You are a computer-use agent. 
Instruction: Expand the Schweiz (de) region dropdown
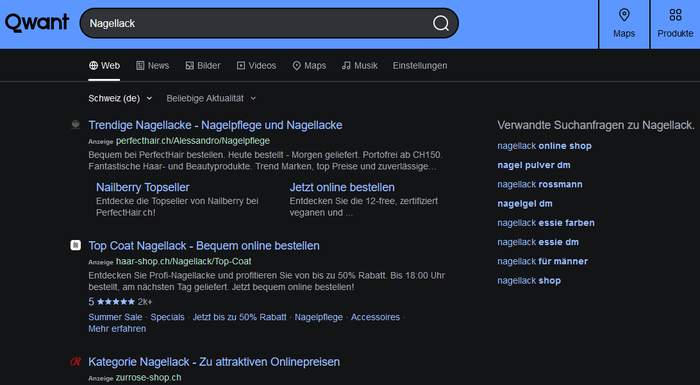[x=120, y=98]
